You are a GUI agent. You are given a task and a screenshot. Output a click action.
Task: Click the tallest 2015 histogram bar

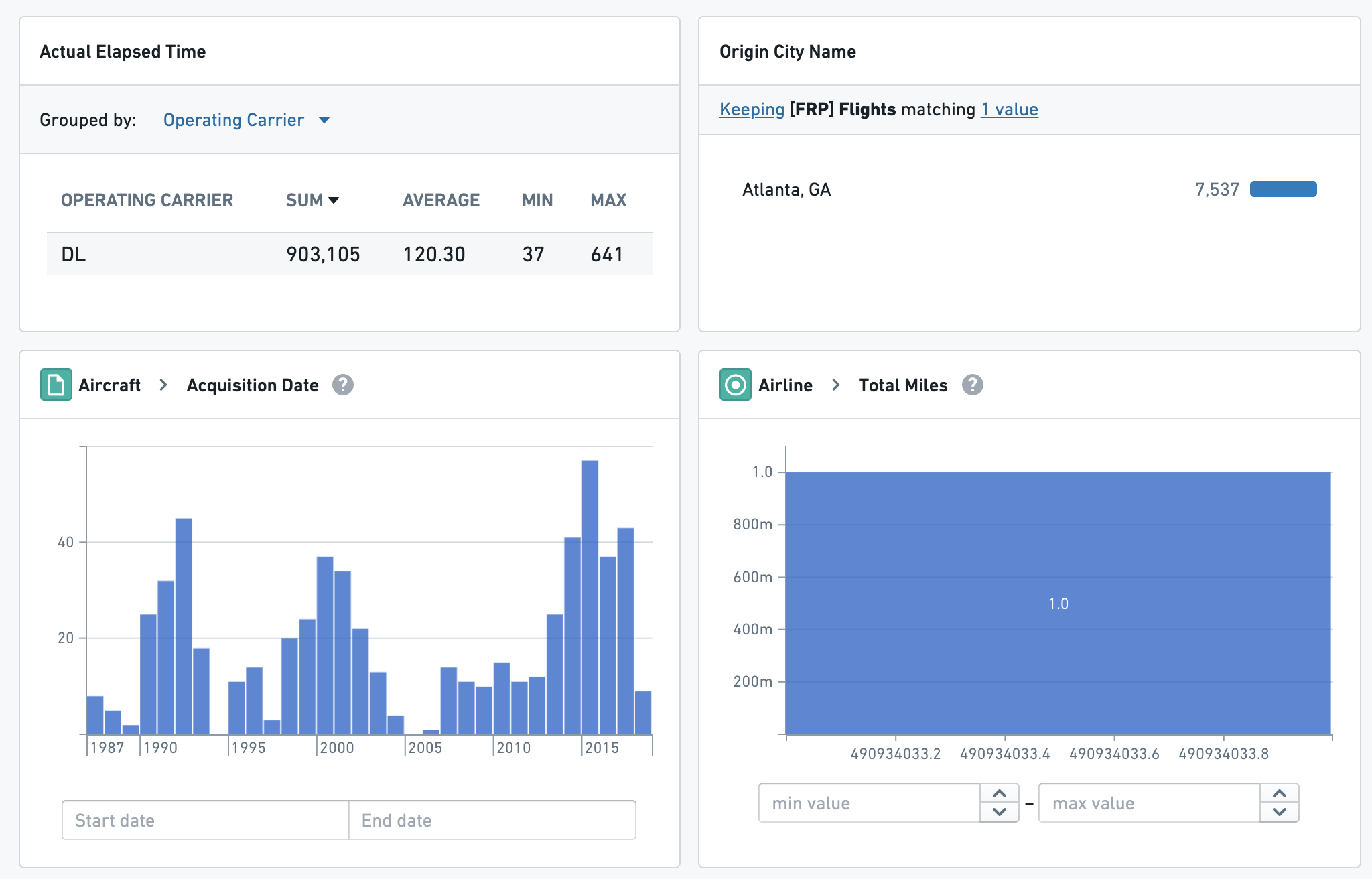[590, 598]
